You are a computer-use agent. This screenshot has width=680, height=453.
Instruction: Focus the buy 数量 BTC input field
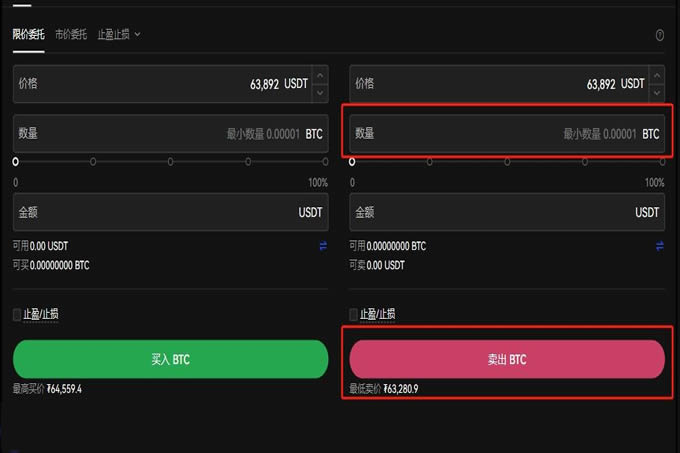click(x=170, y=134)
